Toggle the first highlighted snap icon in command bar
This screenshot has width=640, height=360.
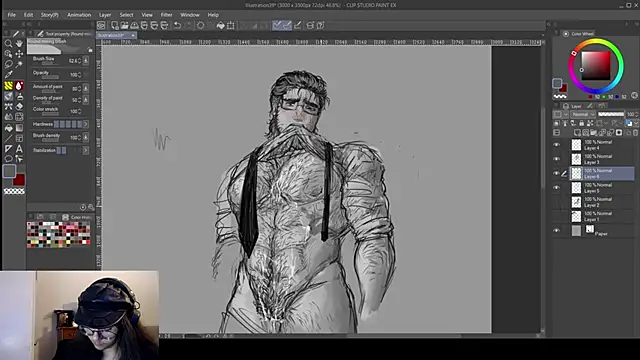277,25
